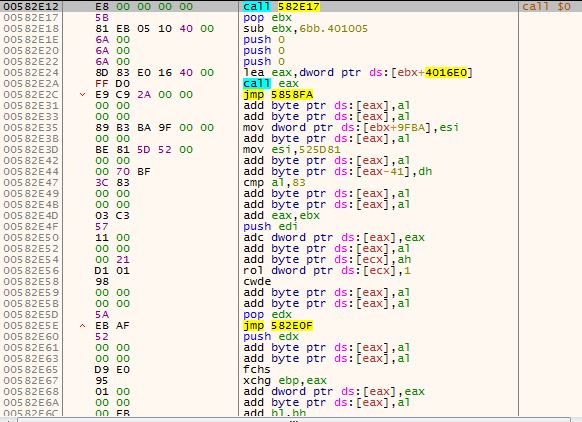
Task: Select the 'push edi' instruction
Action: pos(271,226)
